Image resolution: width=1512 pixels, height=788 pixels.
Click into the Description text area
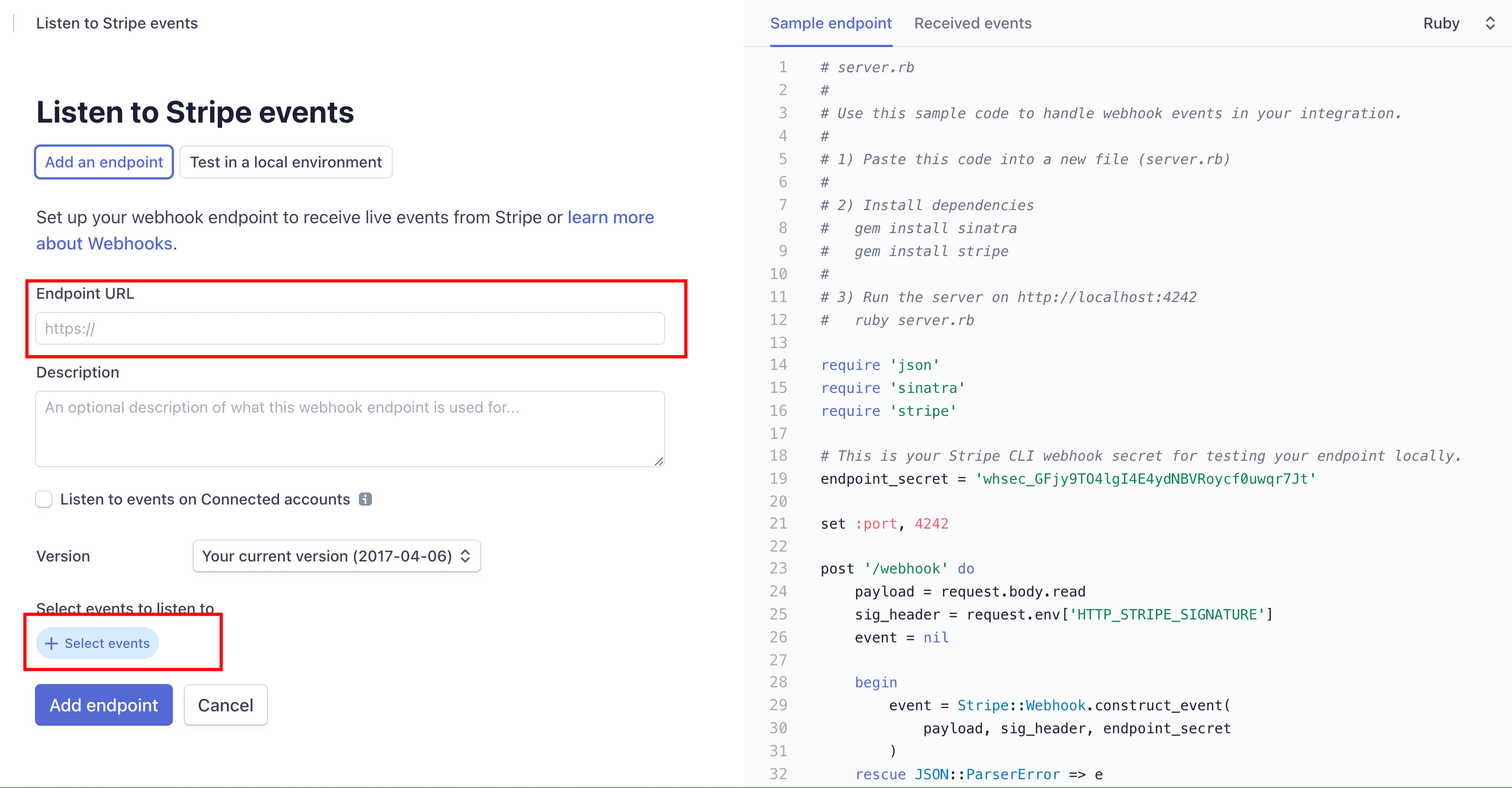pyautogui.click(x=350, y=429)
